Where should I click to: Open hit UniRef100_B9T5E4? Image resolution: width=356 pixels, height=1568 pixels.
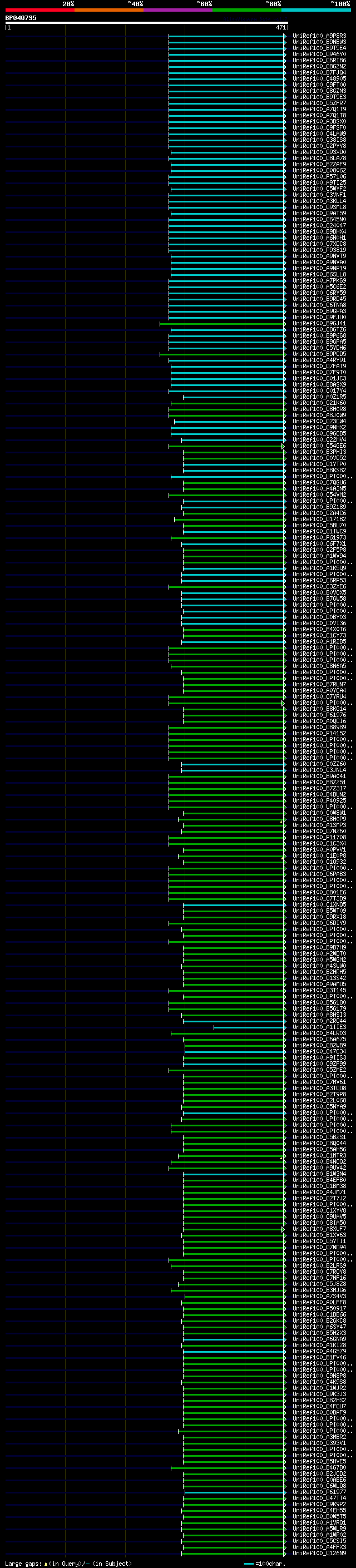(319, 48)
